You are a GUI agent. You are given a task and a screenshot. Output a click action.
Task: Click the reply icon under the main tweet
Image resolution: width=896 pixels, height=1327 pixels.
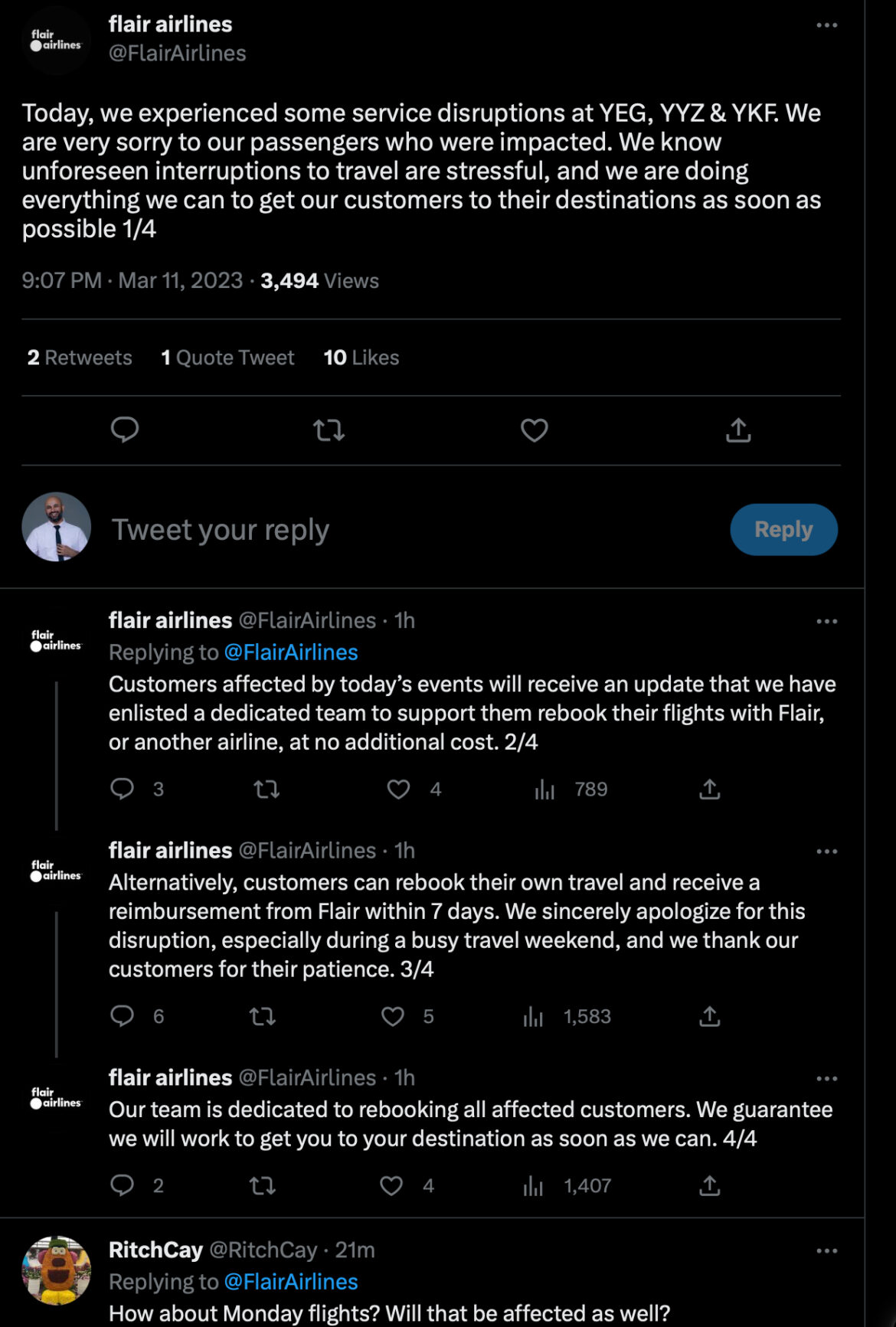125,430
